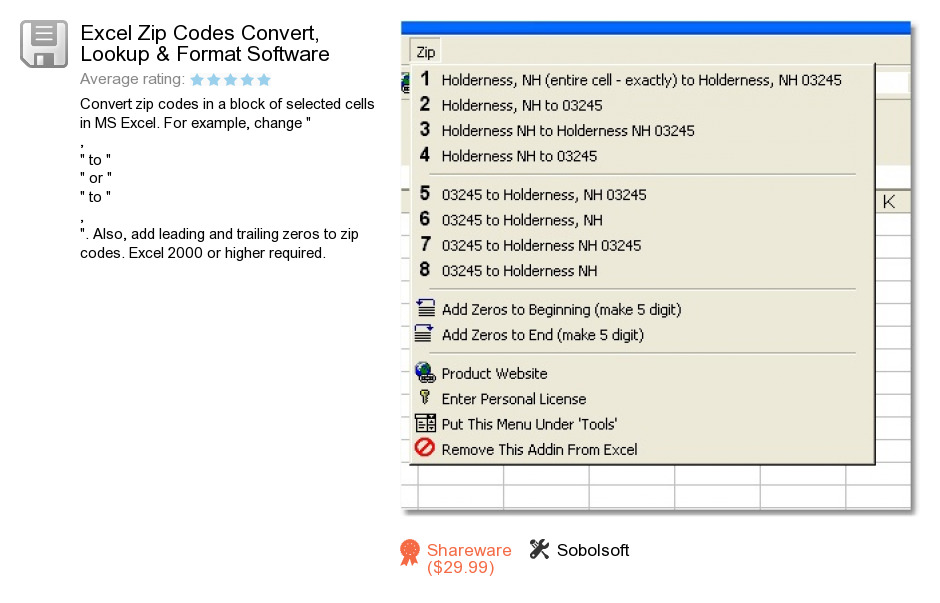Choose option 1 Holderness, NH entire cell exactly

point(642,80)
